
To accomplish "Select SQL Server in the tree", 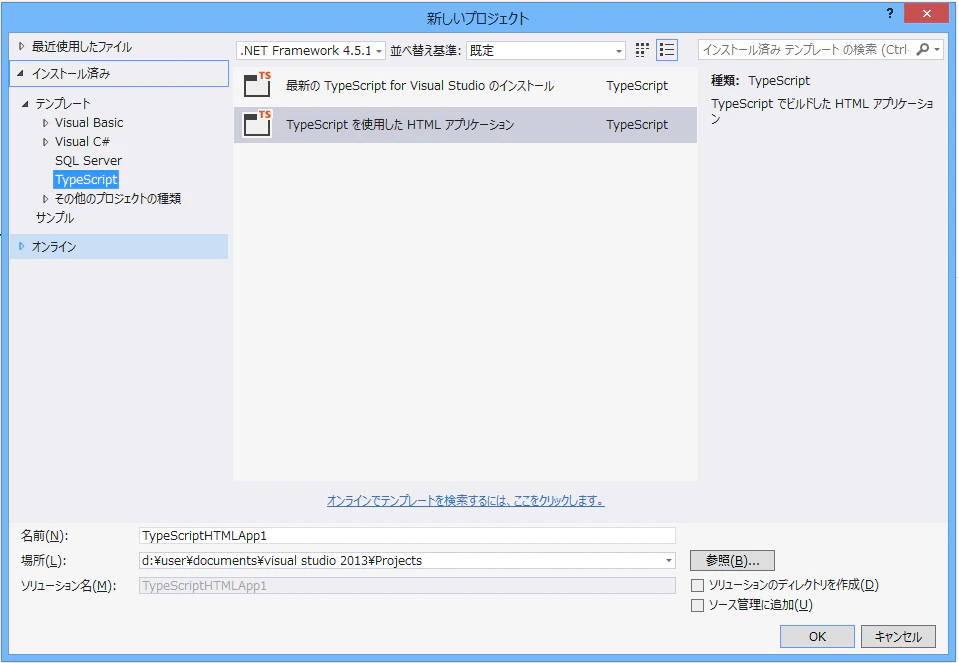I will coord(88,161).
